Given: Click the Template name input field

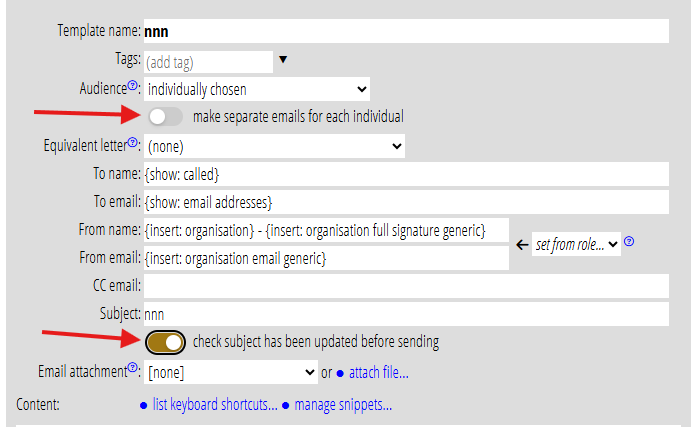Looking at the screenshot, I should click(x=405, y=31).
